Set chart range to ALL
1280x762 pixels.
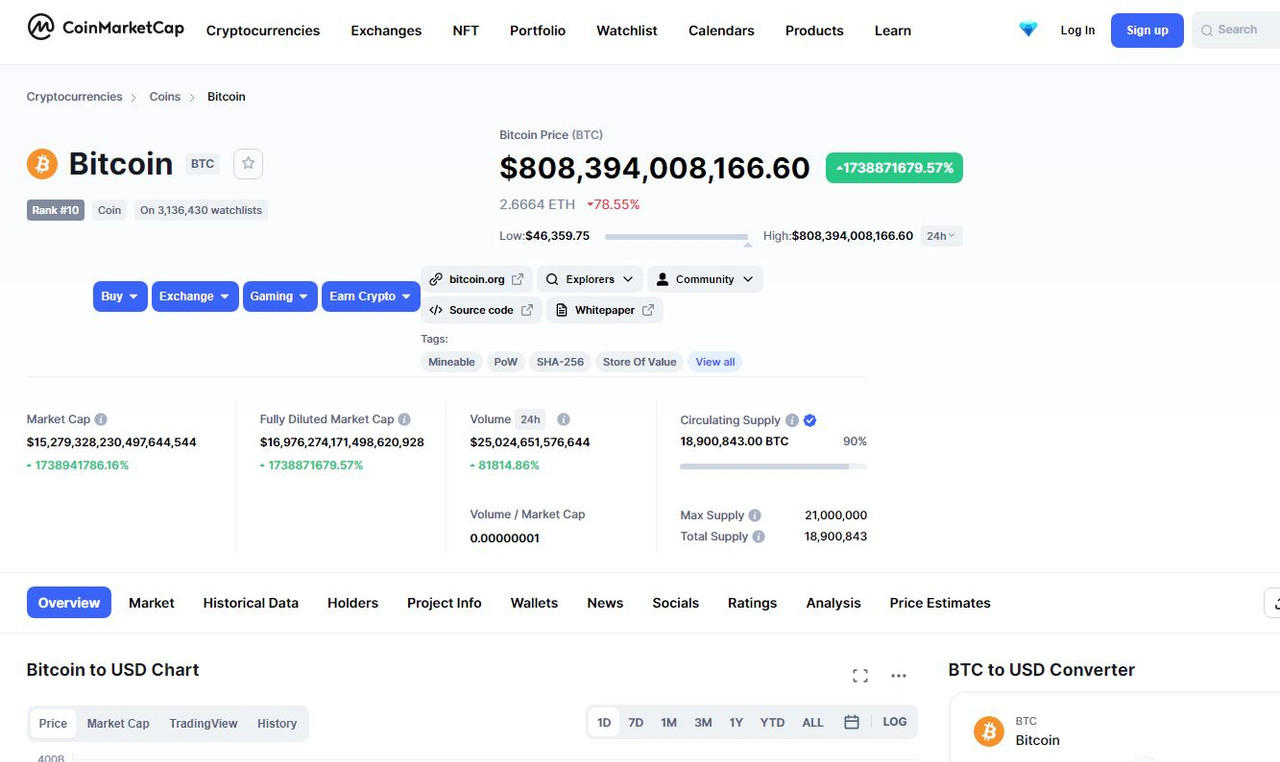(813, 722)
